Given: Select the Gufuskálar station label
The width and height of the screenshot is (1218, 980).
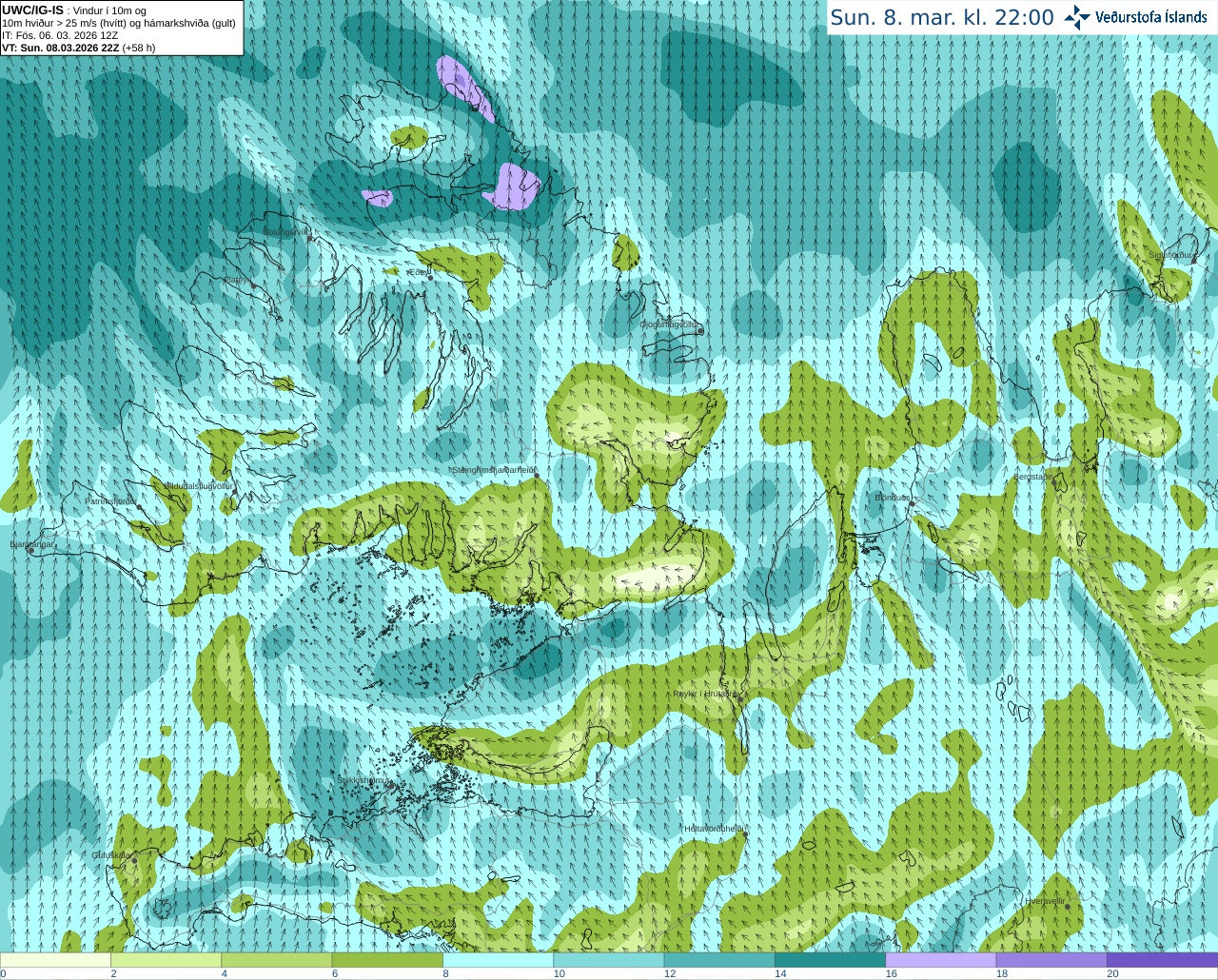Looking at the screenshot, I should point(111,854).
